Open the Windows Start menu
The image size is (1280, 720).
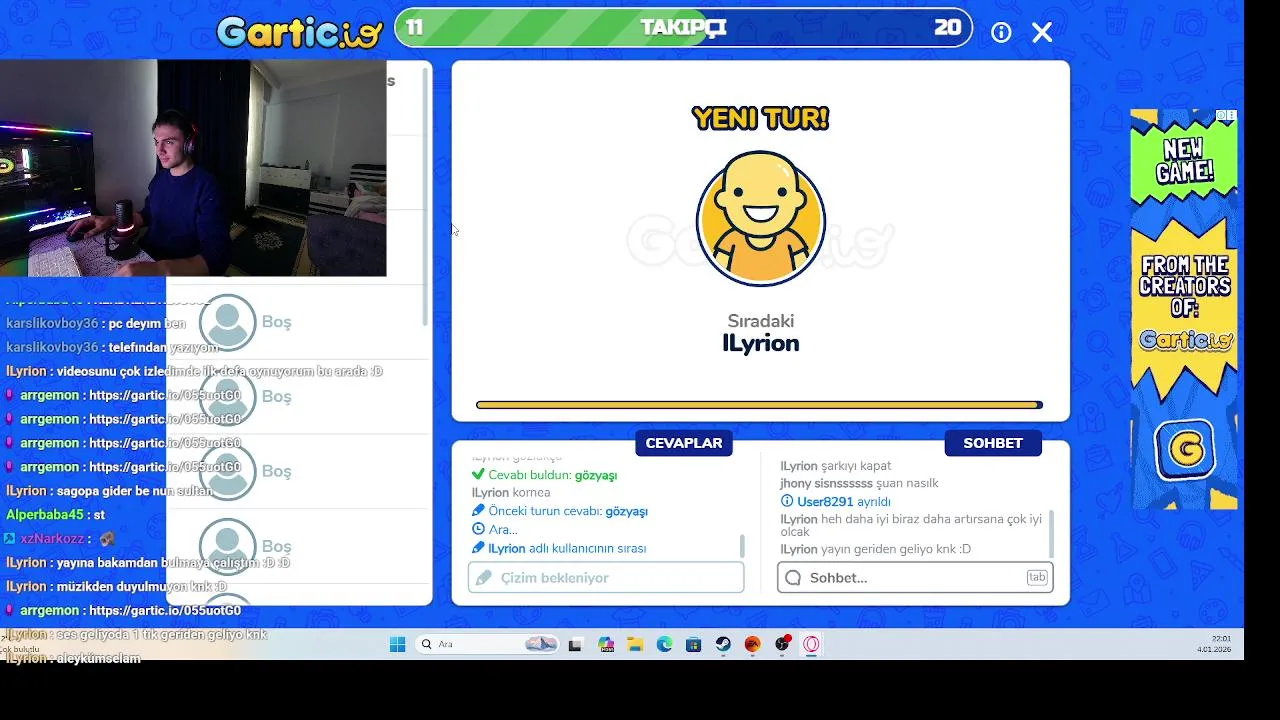point(397,645)
